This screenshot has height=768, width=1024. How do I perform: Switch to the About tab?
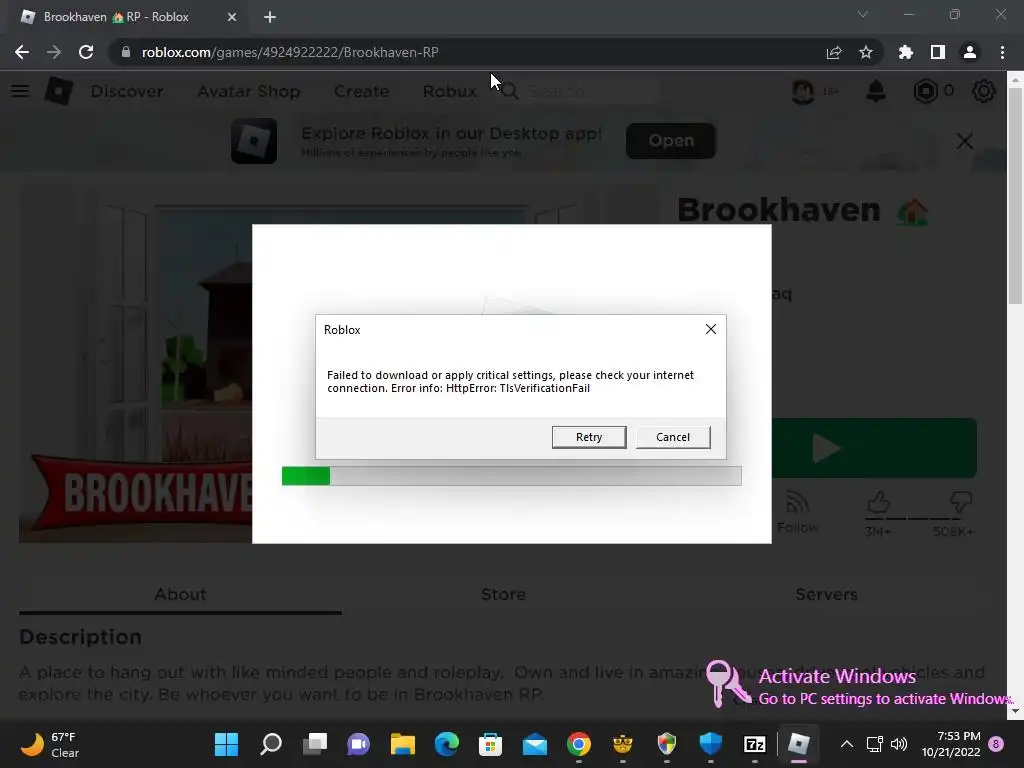(x=180, y=594)
